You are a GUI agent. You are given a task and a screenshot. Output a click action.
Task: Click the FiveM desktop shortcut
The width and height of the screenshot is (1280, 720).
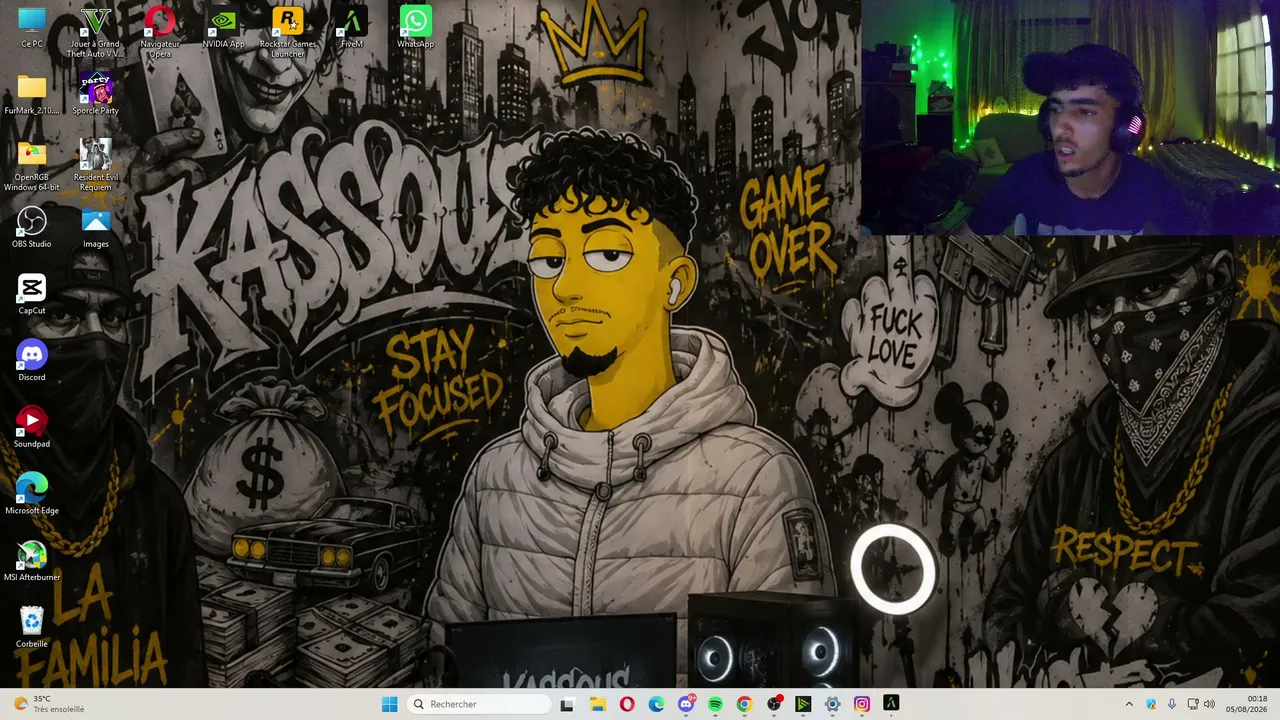(x=351, y=28)
